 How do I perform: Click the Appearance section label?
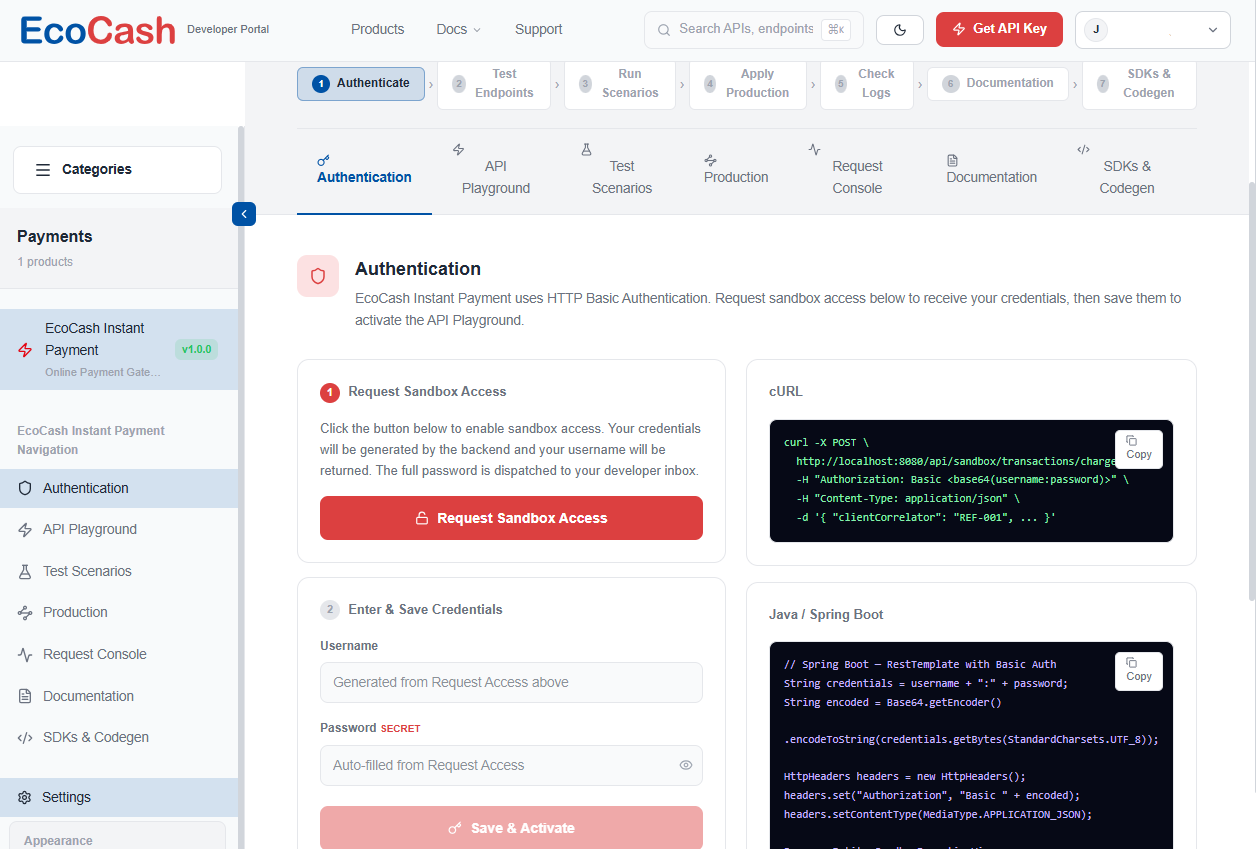[x=58, y=841]
